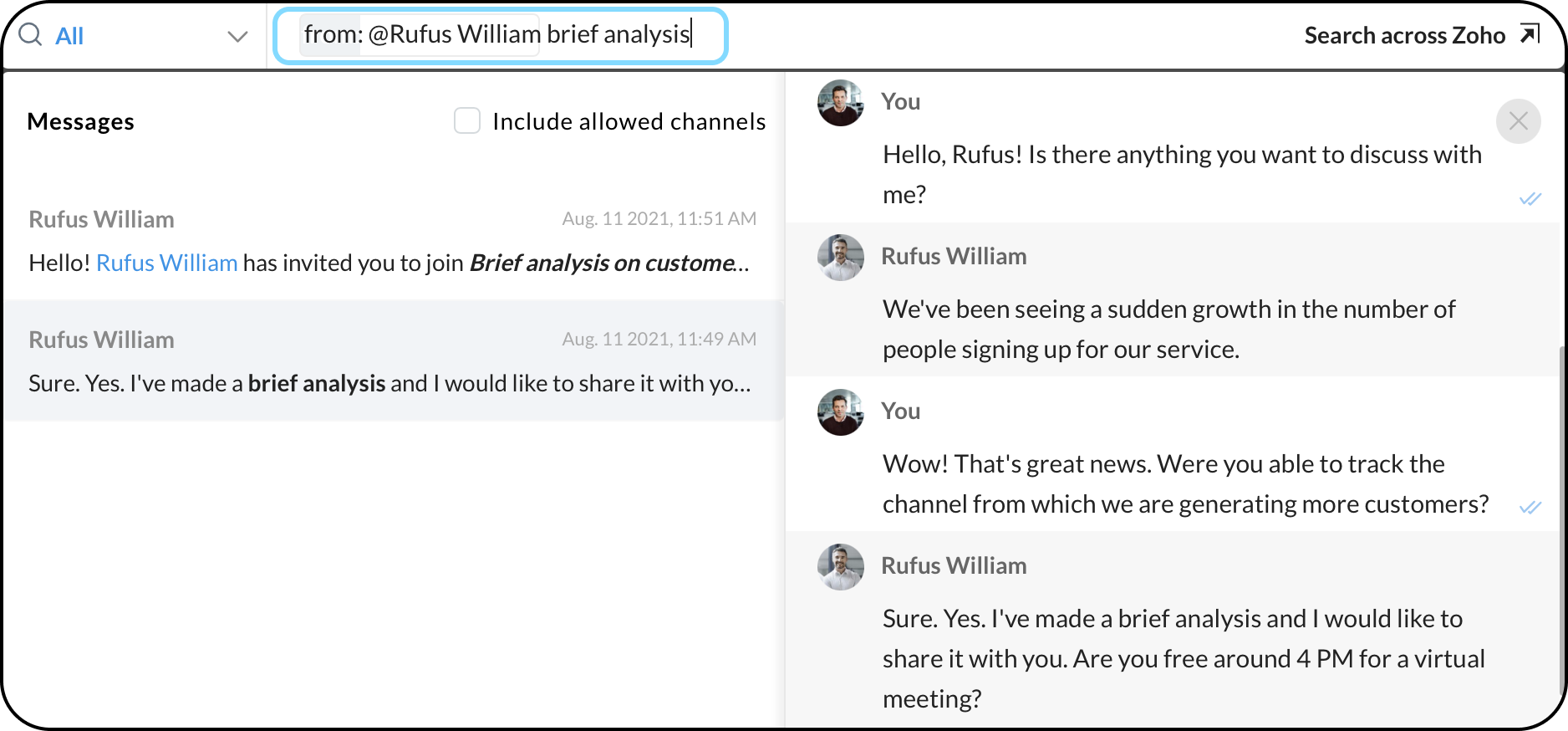Click the from: @Rufus William search tag
1568x731 pixels.
click(x=420, y=35)
